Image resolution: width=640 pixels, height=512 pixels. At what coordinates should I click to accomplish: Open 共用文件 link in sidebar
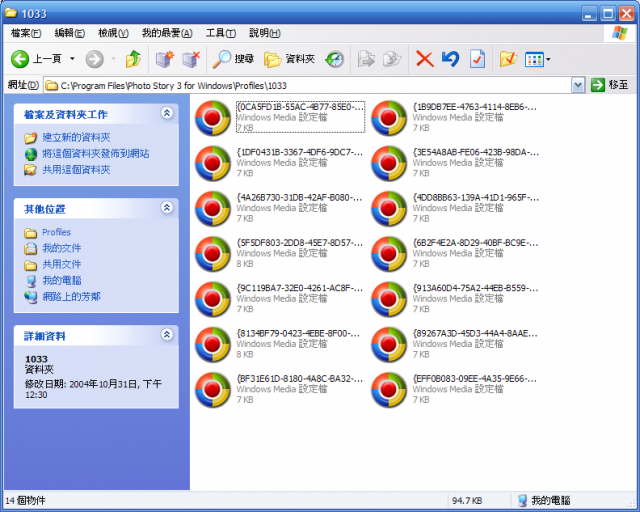click(62, 264)
